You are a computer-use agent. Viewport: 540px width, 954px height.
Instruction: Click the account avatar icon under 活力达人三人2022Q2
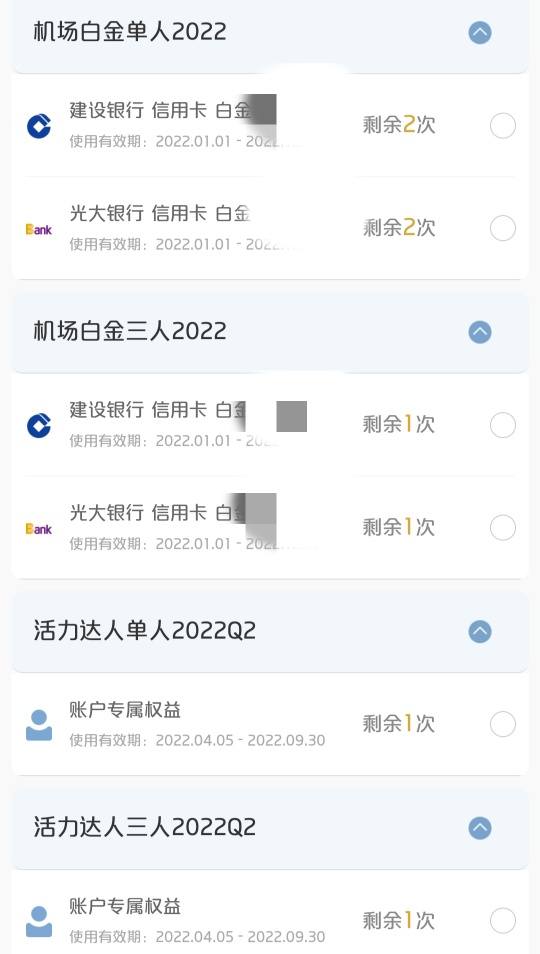(x=39, y=921)
